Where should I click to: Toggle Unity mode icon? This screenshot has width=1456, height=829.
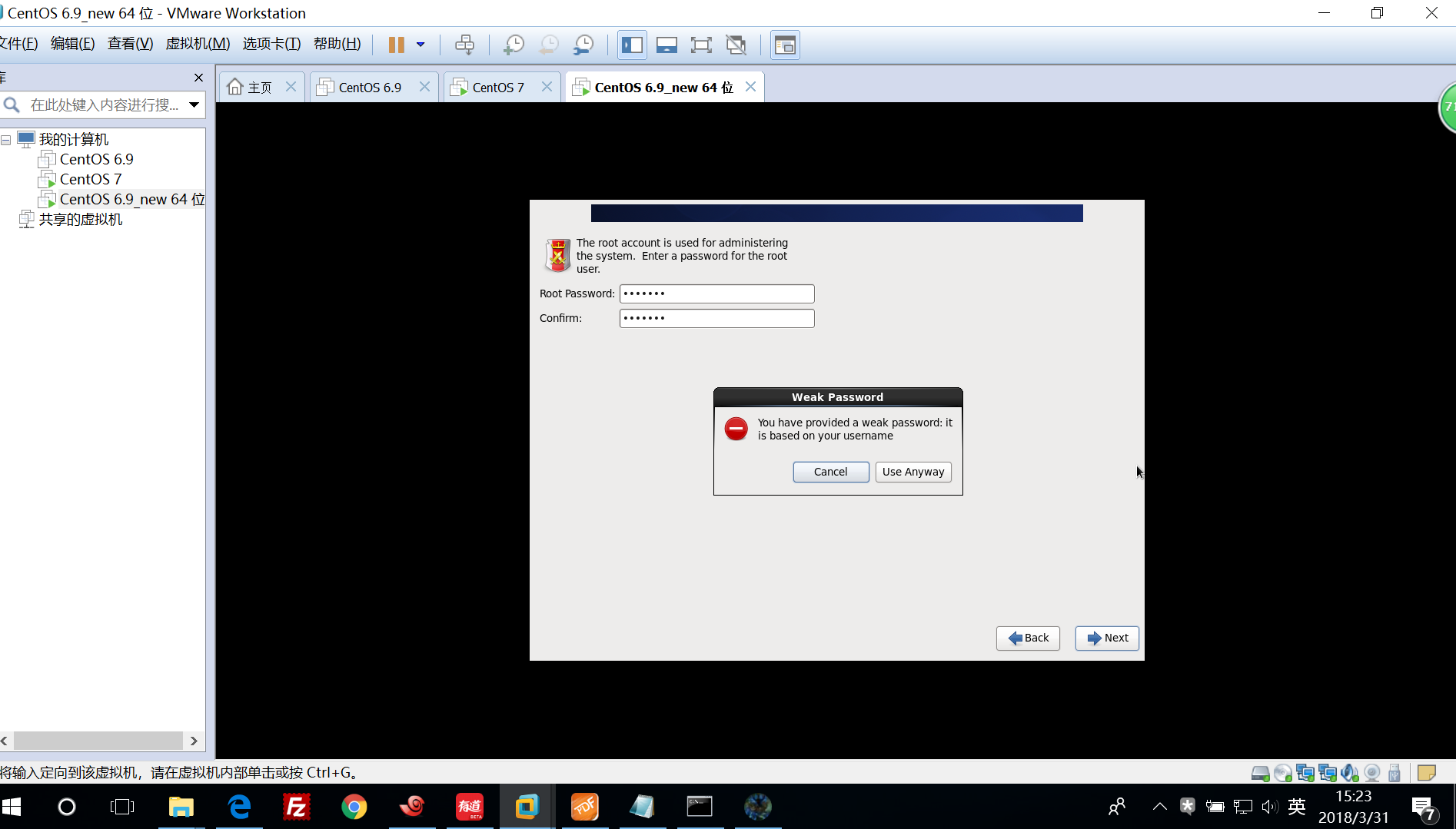click(736, 45)
